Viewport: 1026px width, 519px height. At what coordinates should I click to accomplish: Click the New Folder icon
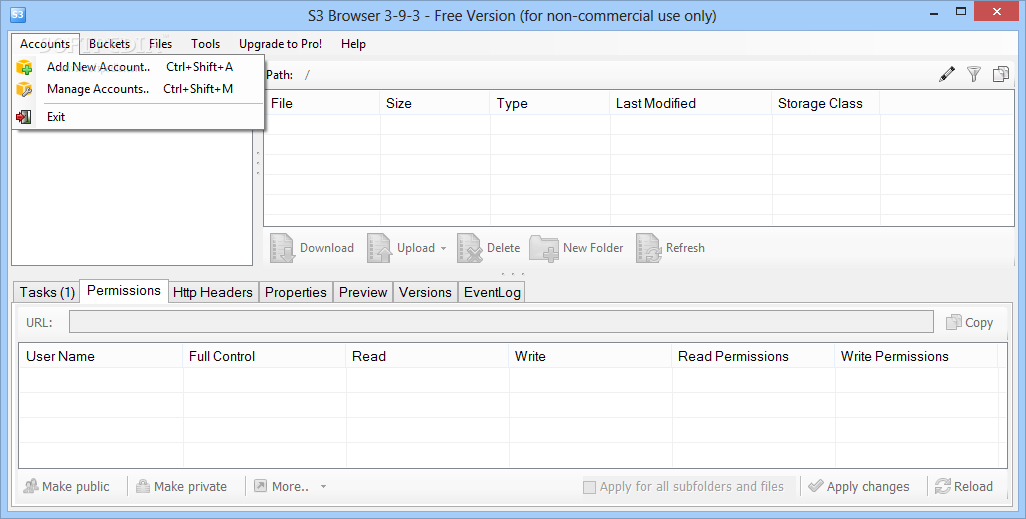pos(544,249)
